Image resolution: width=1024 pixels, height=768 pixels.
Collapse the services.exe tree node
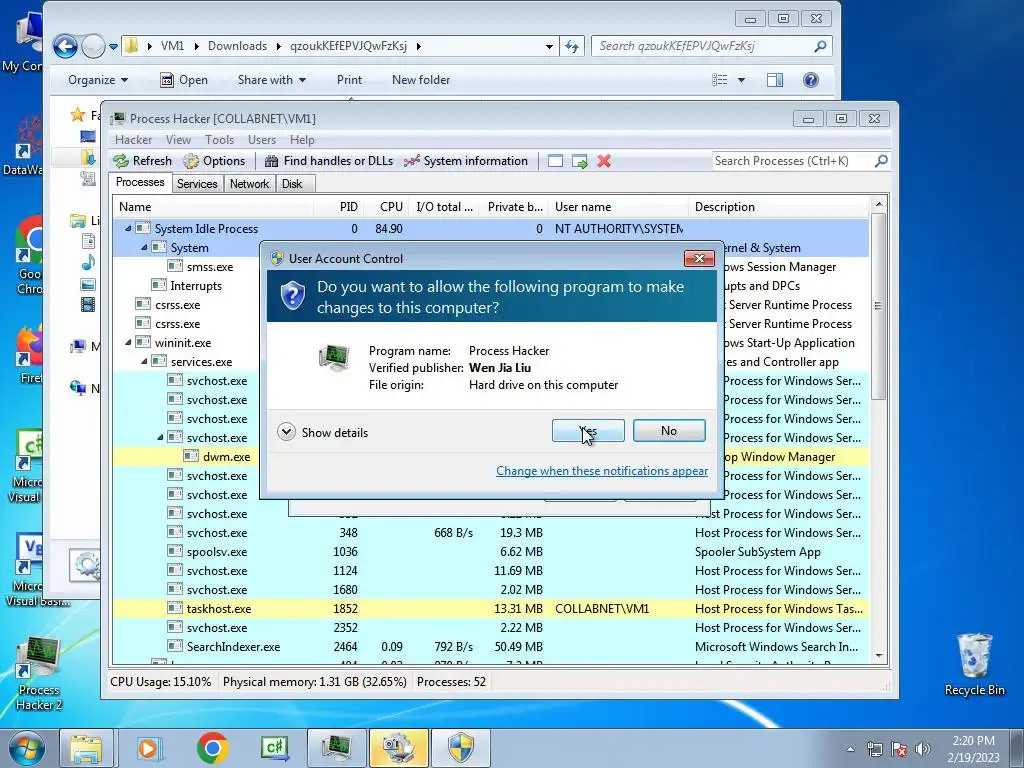click(144, 361)
